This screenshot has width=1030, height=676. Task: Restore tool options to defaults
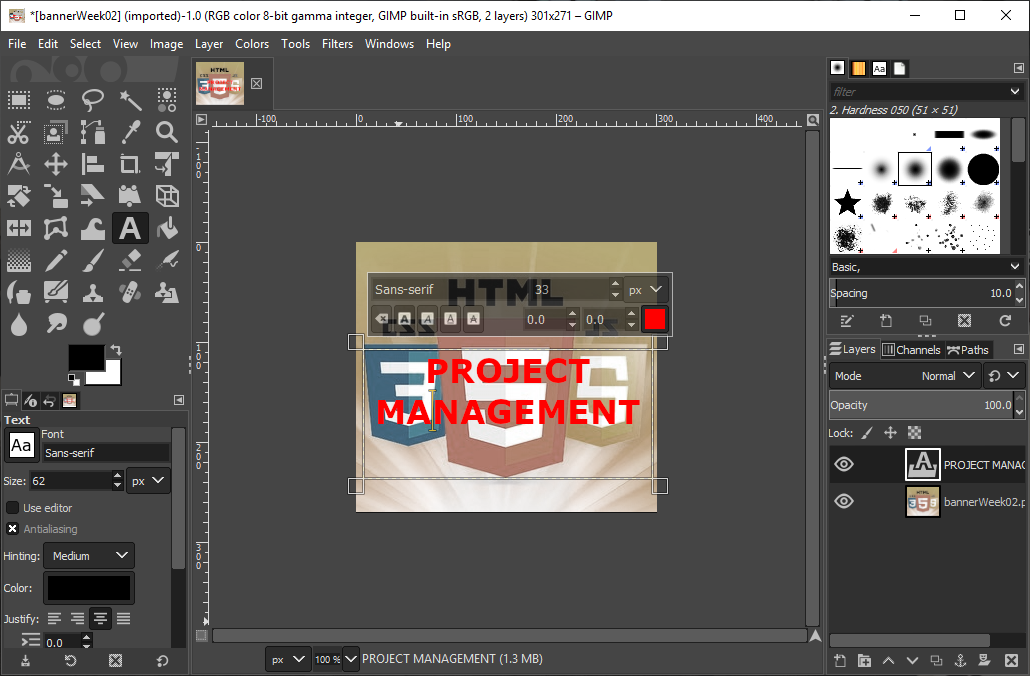[x=162, y=660]
